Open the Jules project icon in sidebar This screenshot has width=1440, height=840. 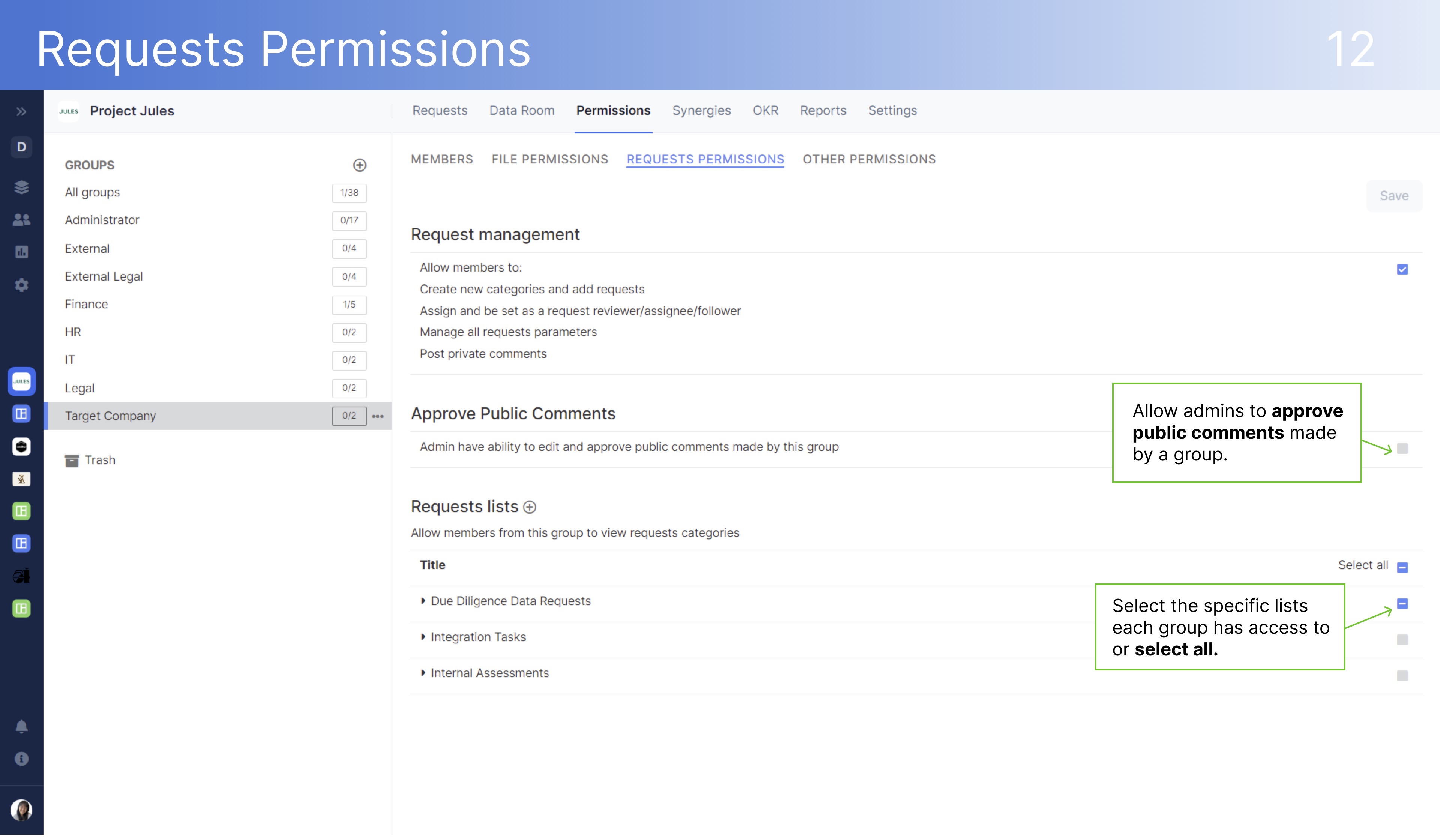point(21,381)
